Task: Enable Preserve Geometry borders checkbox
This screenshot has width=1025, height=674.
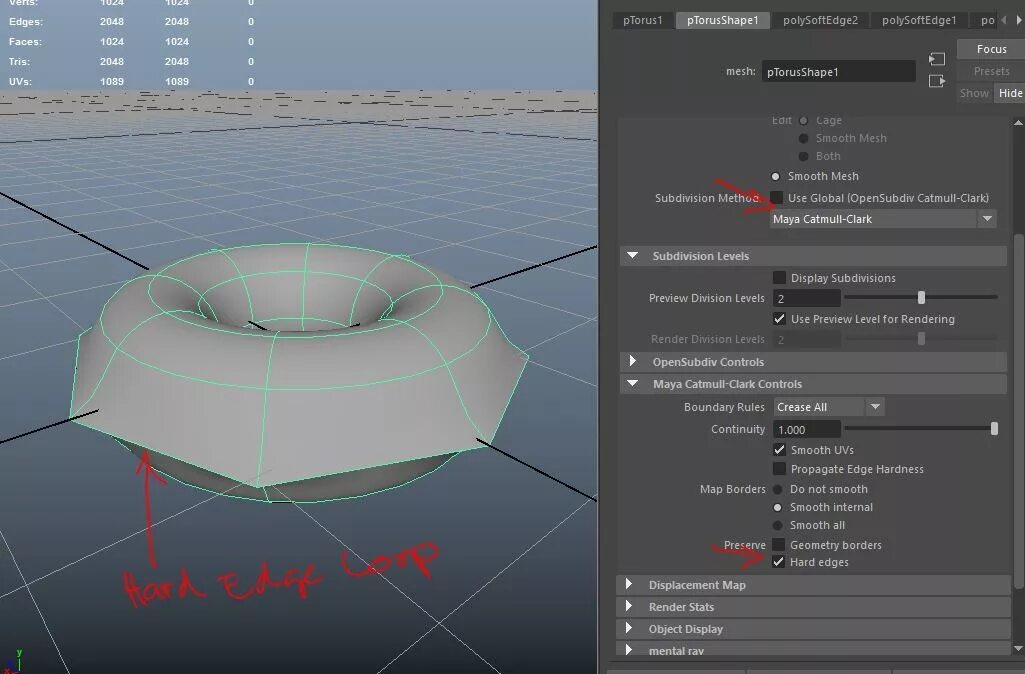Action: click(779, 545)
